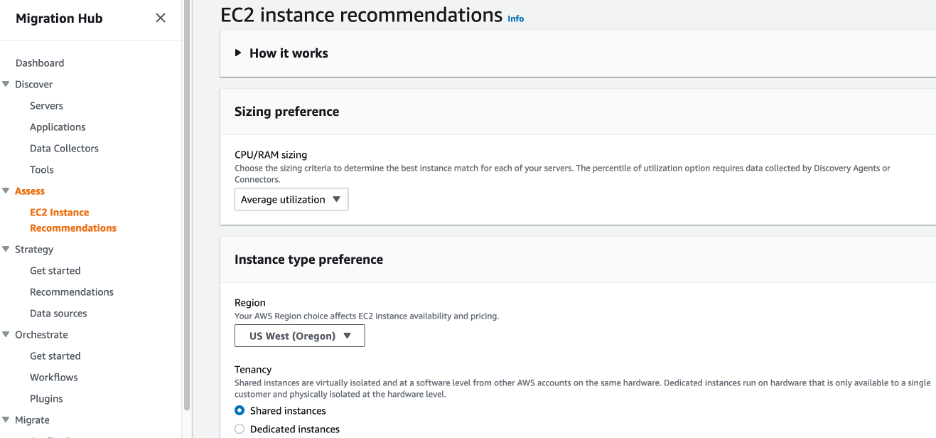
Task: Open the US West (Oregon) region dropdown
Action: coord(300,336)
